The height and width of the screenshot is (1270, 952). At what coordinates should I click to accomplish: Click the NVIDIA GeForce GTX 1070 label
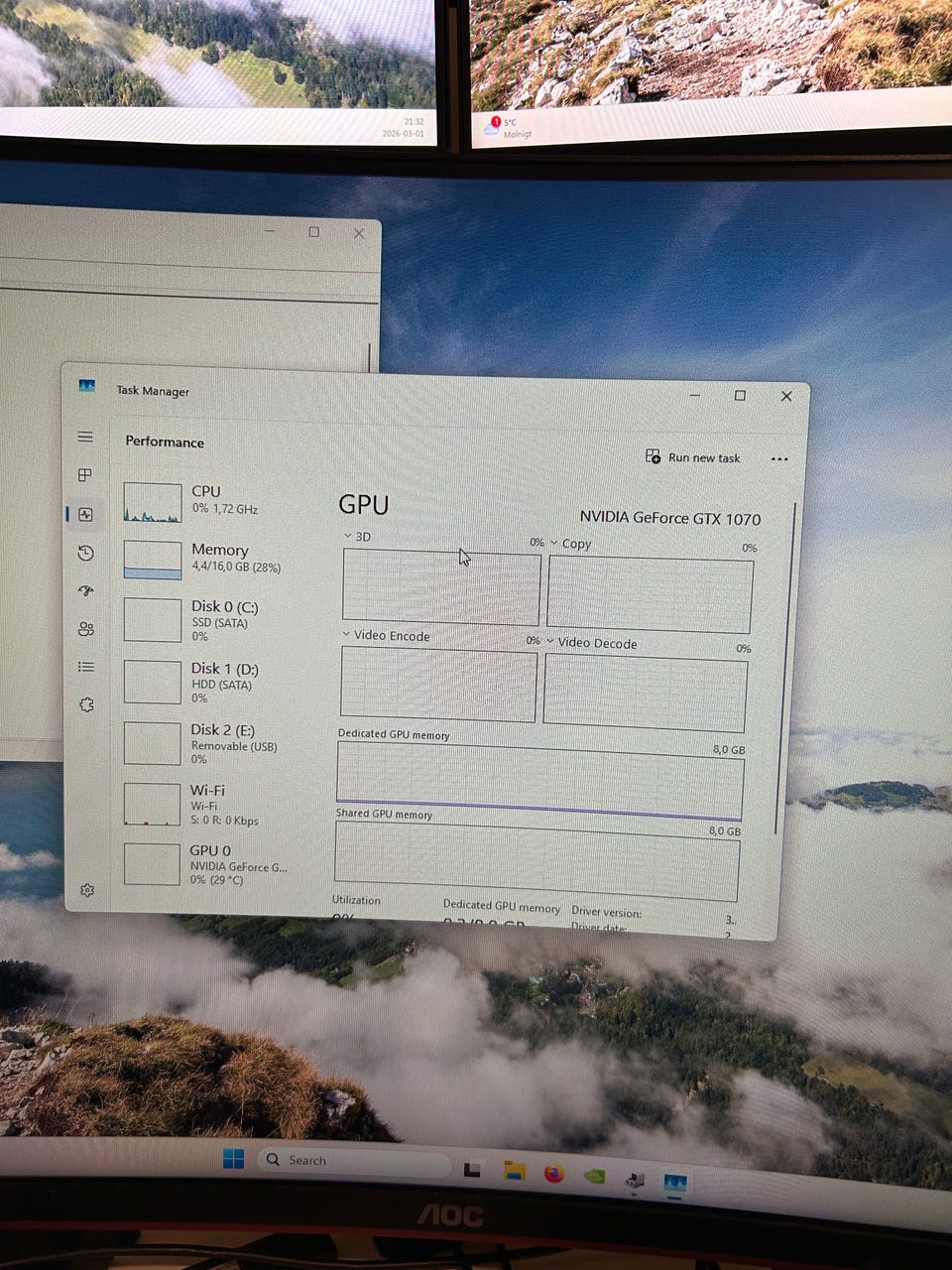click(x=670, y=518)
